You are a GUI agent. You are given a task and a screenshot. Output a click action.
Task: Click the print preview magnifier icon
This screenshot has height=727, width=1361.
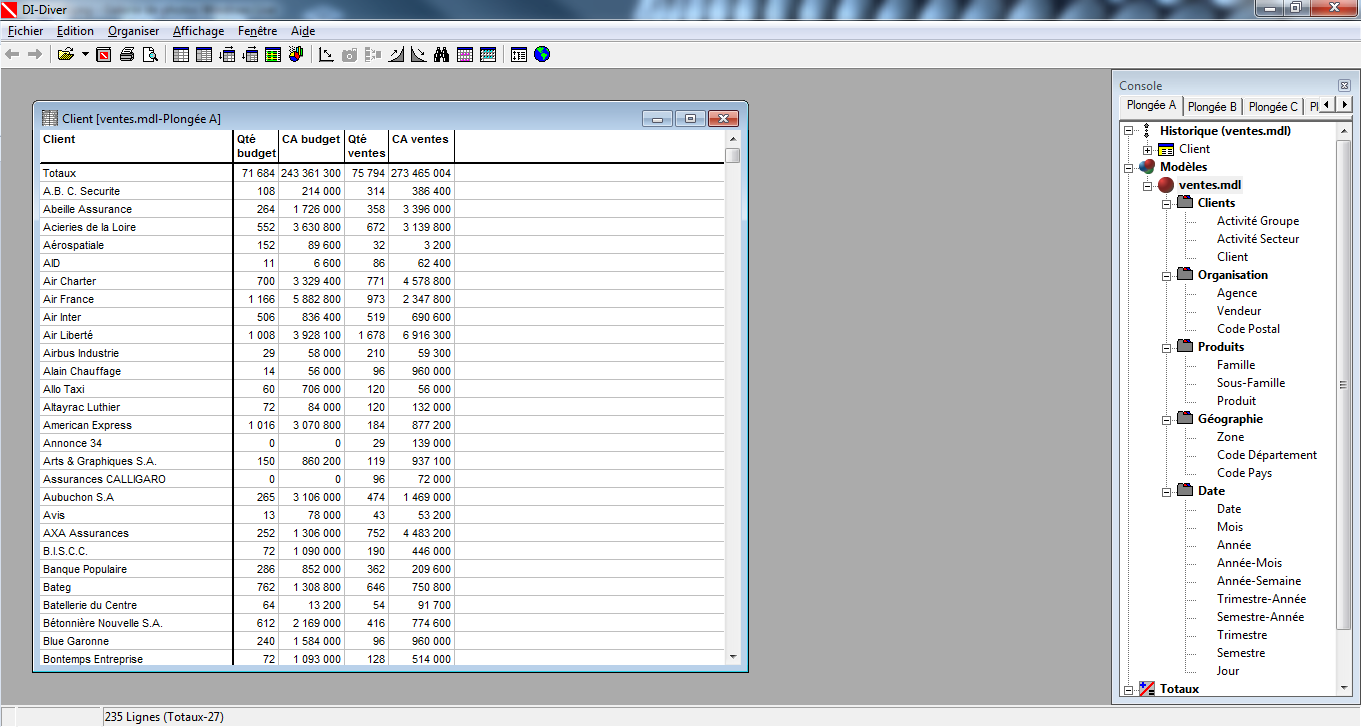150,54
